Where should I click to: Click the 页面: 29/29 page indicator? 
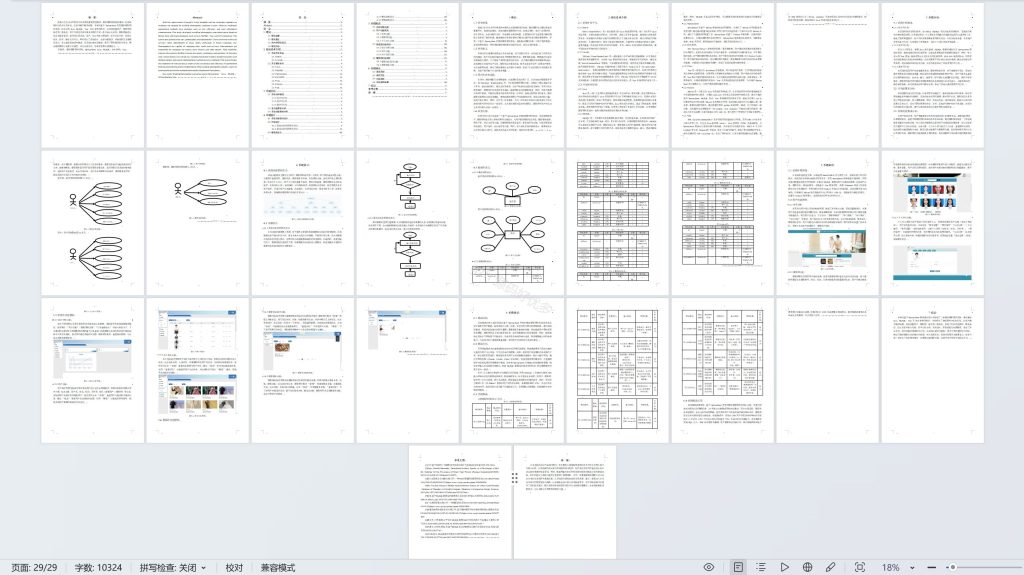click(x=34, y=567)
